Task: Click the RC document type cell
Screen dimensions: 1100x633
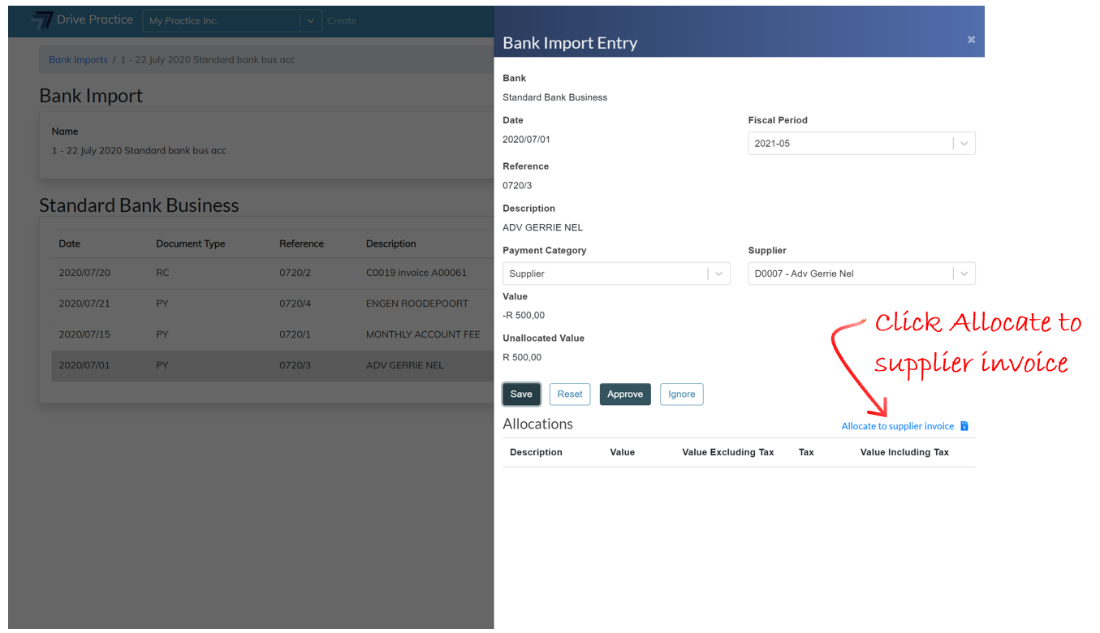Action: [x=162, y=272]
